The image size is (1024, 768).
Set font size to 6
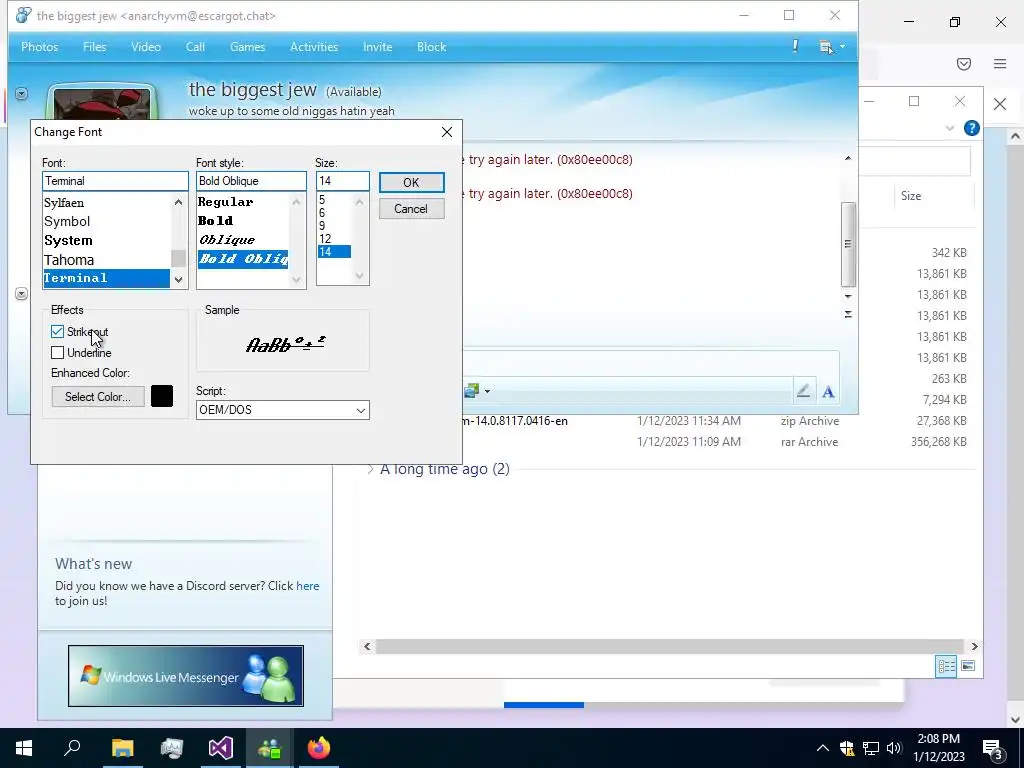coord(322,212)
